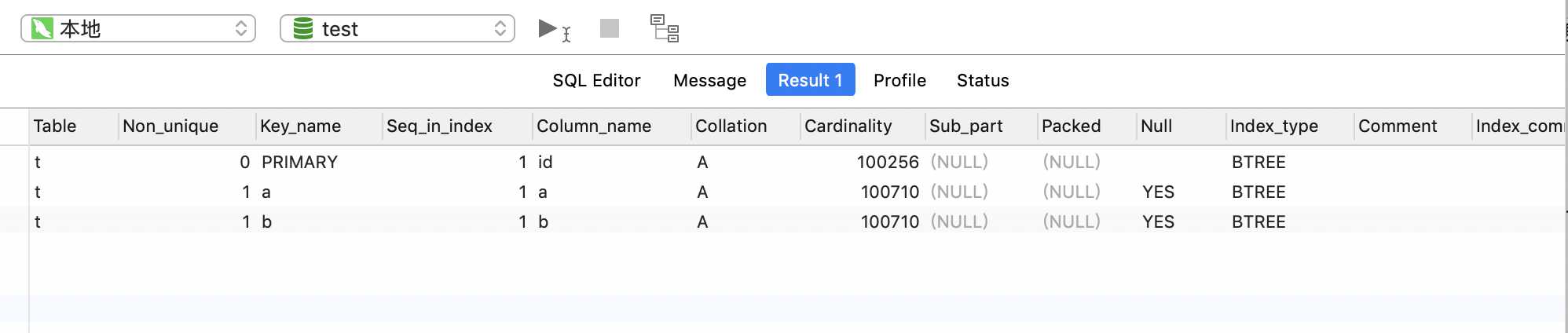The image size is (1568, 333).
Task: Click the green database icon beside test
Action: pos(302,29)
